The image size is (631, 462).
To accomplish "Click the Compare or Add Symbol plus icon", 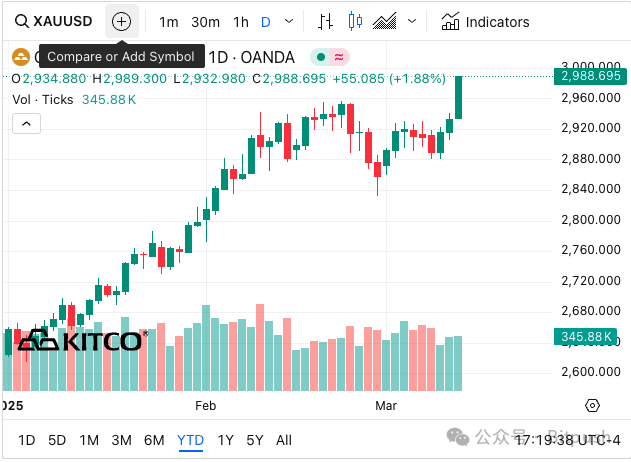I will [x=122, y=21].
